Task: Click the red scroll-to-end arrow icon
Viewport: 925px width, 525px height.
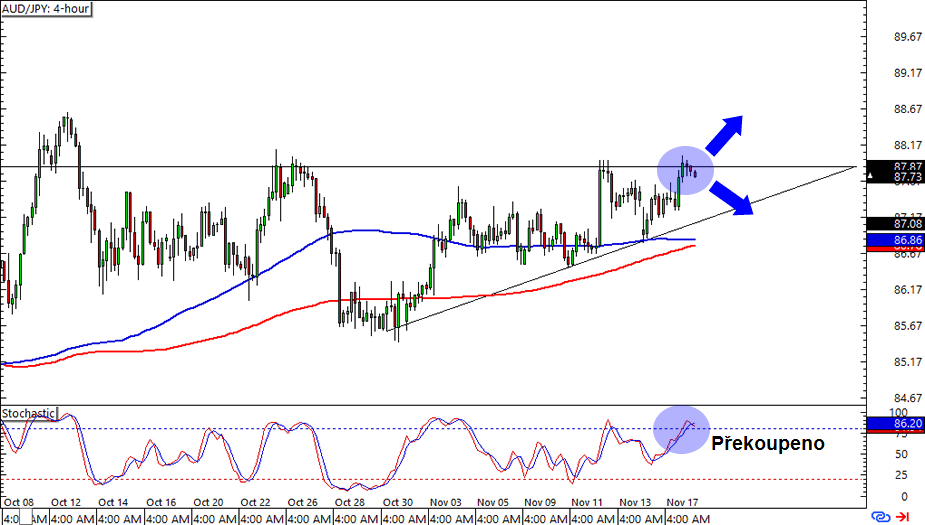Action: click(904, 517)
